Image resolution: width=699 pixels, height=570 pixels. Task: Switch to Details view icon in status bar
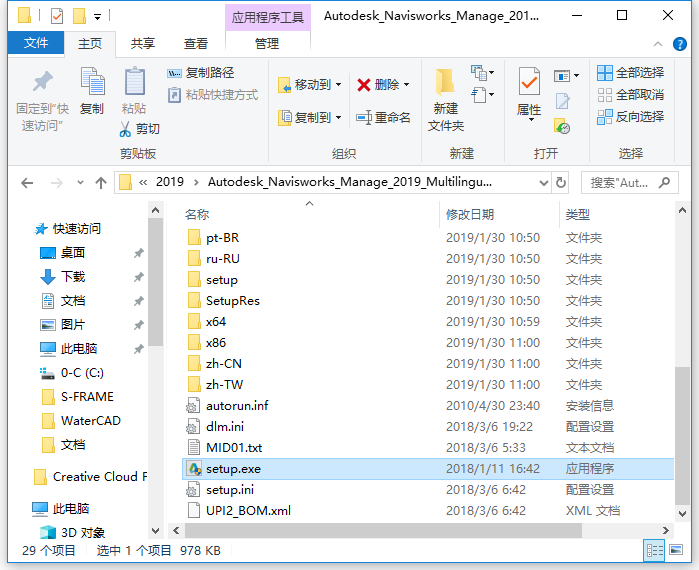pos(654,550)
